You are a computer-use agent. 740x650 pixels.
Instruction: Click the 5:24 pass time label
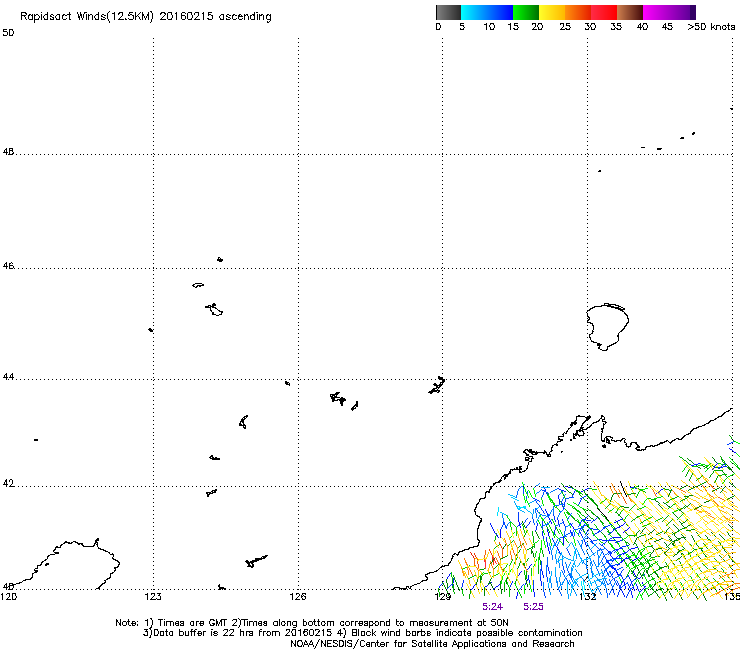pos(492,607)
